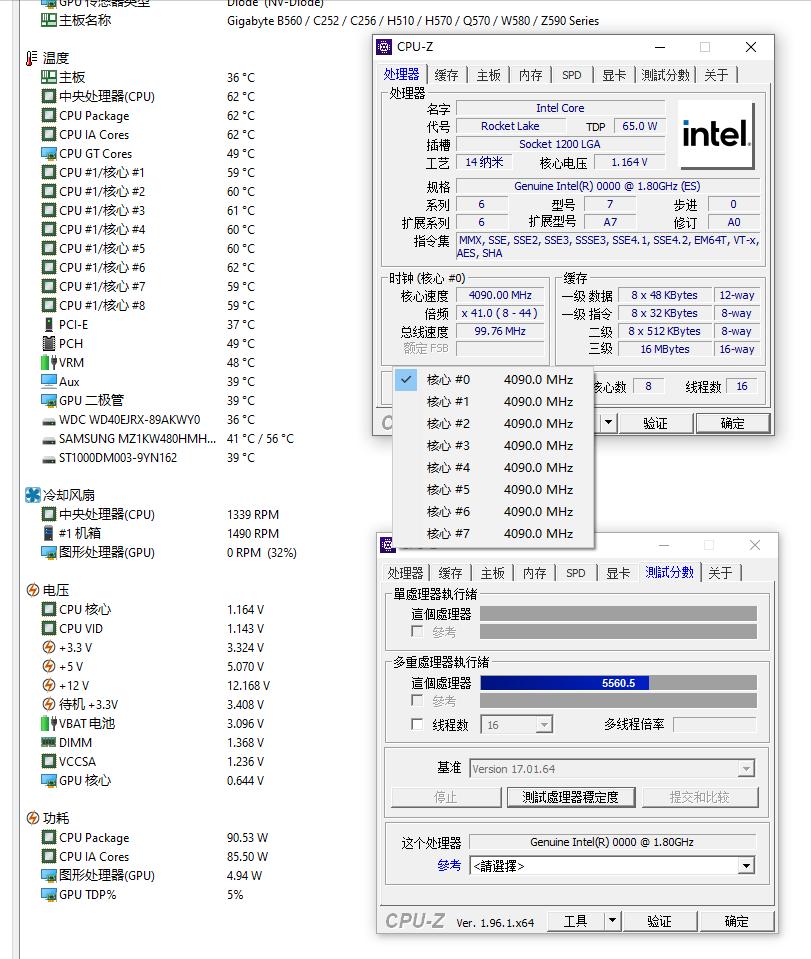Click the 额定 FSB field
The height and width of the screenshot is (959, 811).
500,349
